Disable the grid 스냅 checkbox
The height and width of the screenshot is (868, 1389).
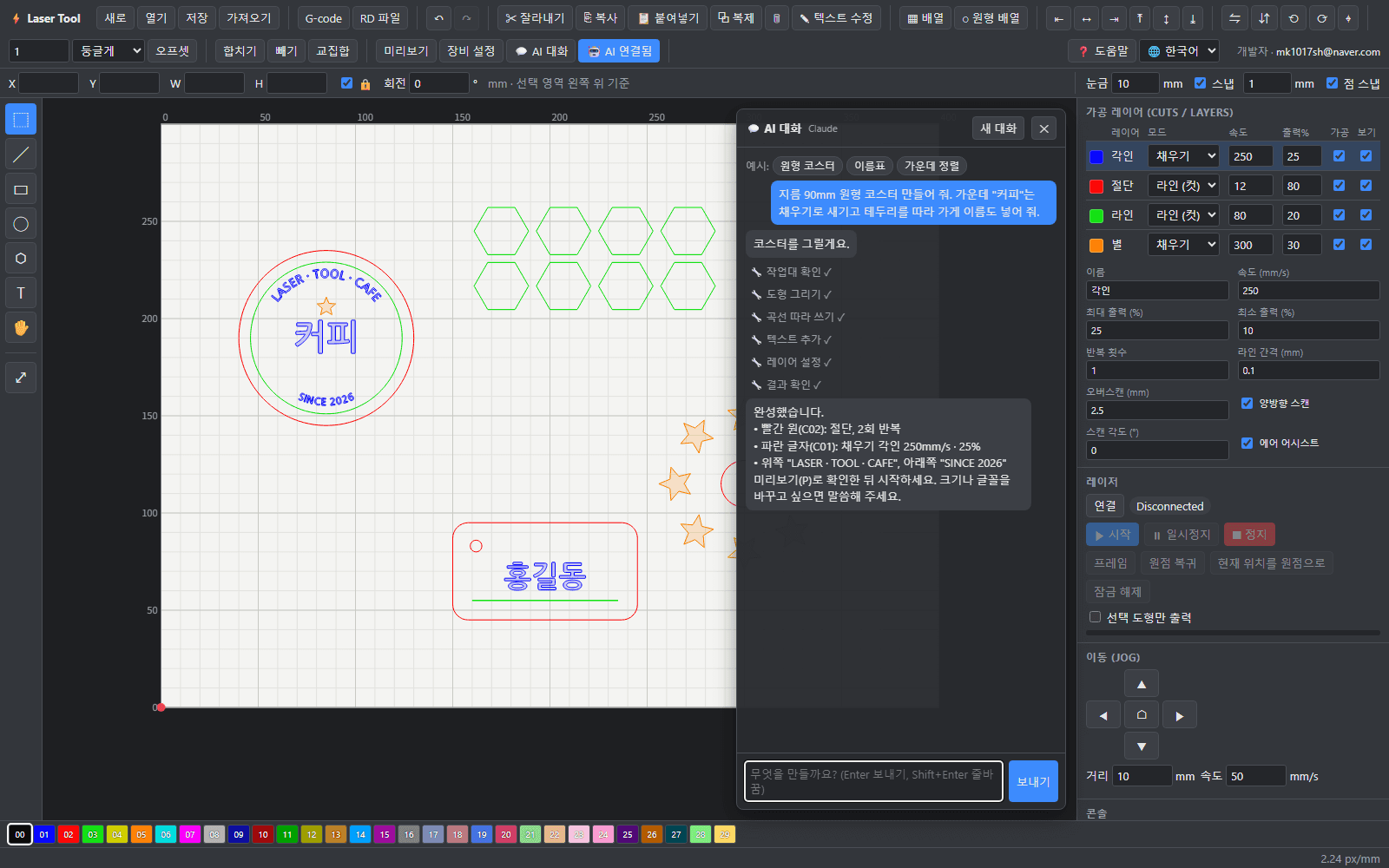coord(1200,83)
